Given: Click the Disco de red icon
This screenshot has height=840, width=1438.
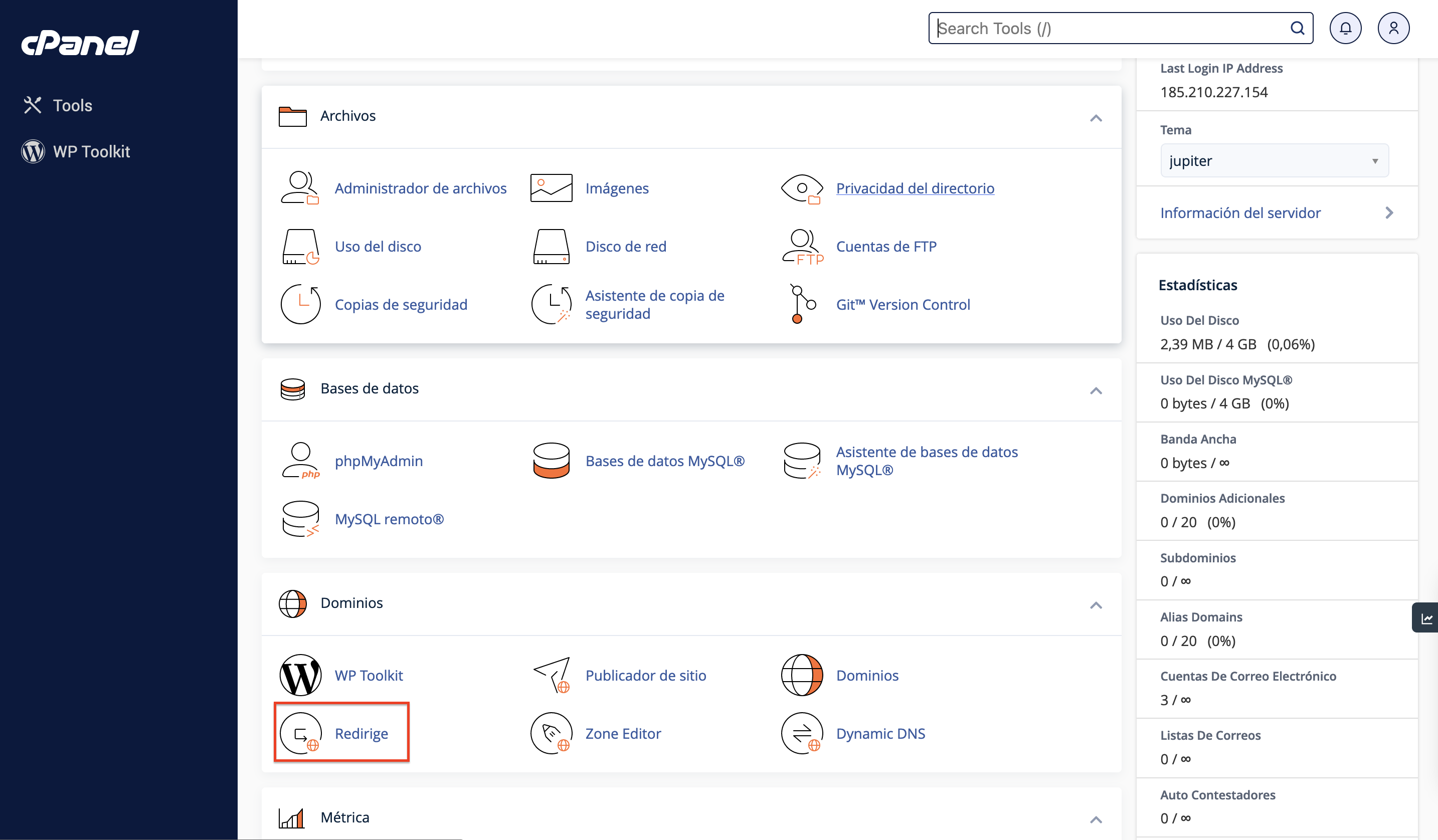Looking at the screenshot, I should coord(551,247).
